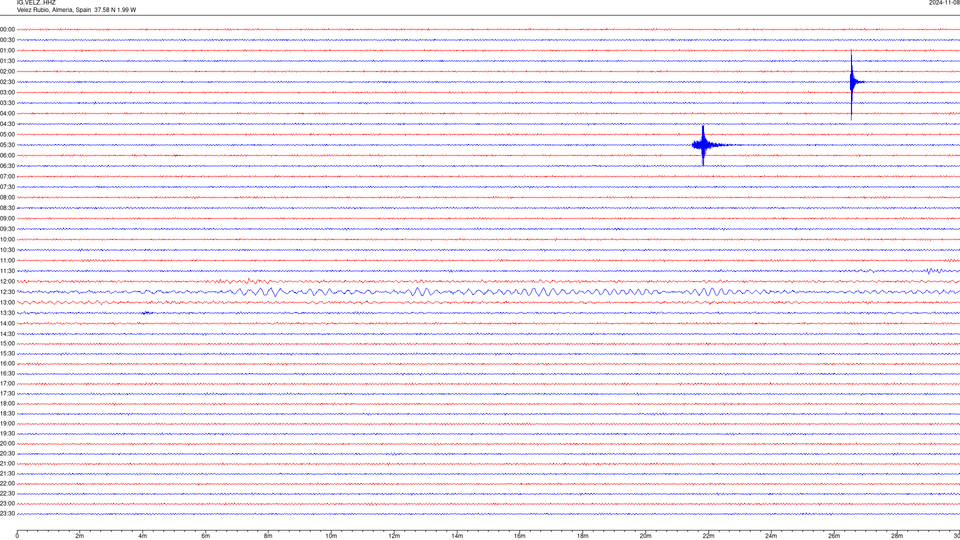Select the 13:30 row label

click(x=7, y=313)
